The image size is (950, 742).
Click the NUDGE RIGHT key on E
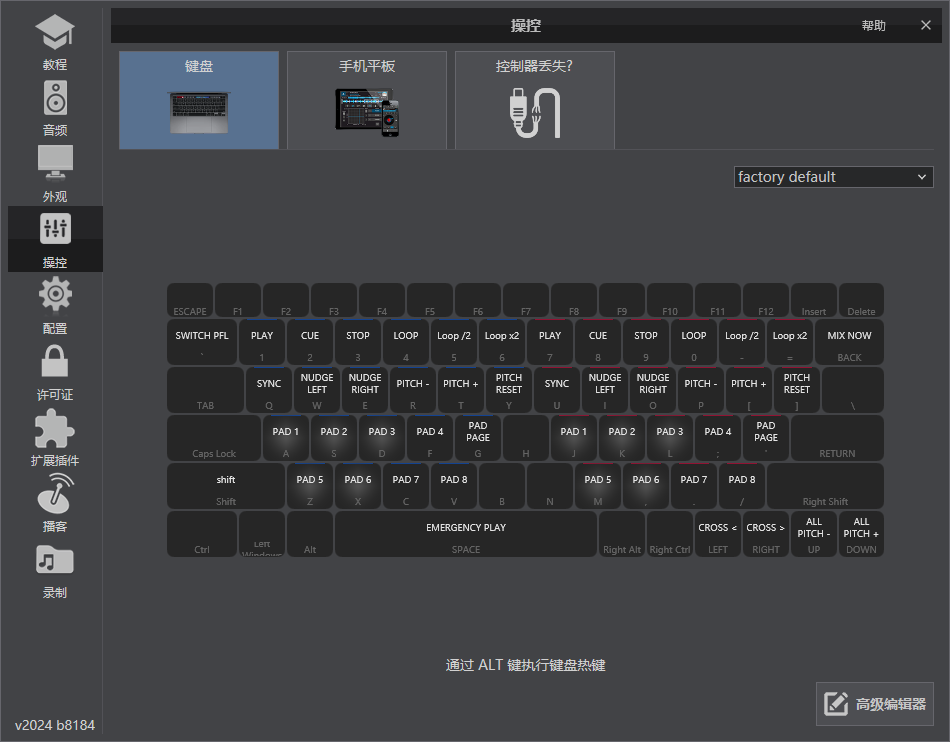(365, 390)
